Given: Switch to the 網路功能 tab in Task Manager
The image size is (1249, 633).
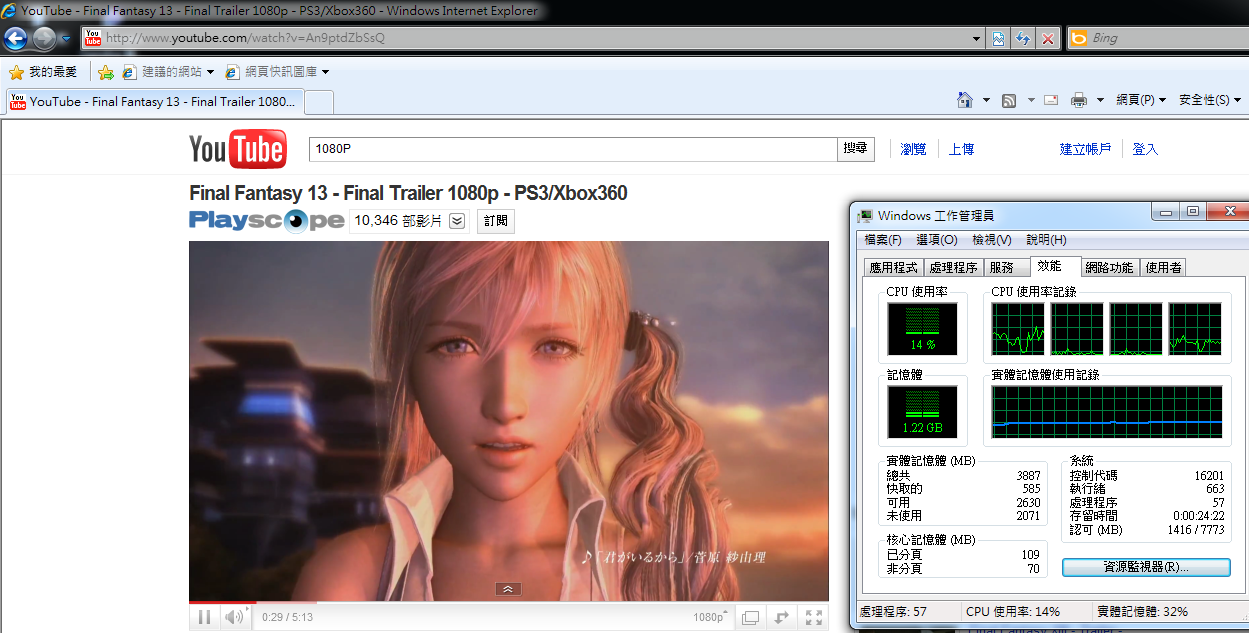Looking at the screenshot, I should click(x=1110, y=267).
